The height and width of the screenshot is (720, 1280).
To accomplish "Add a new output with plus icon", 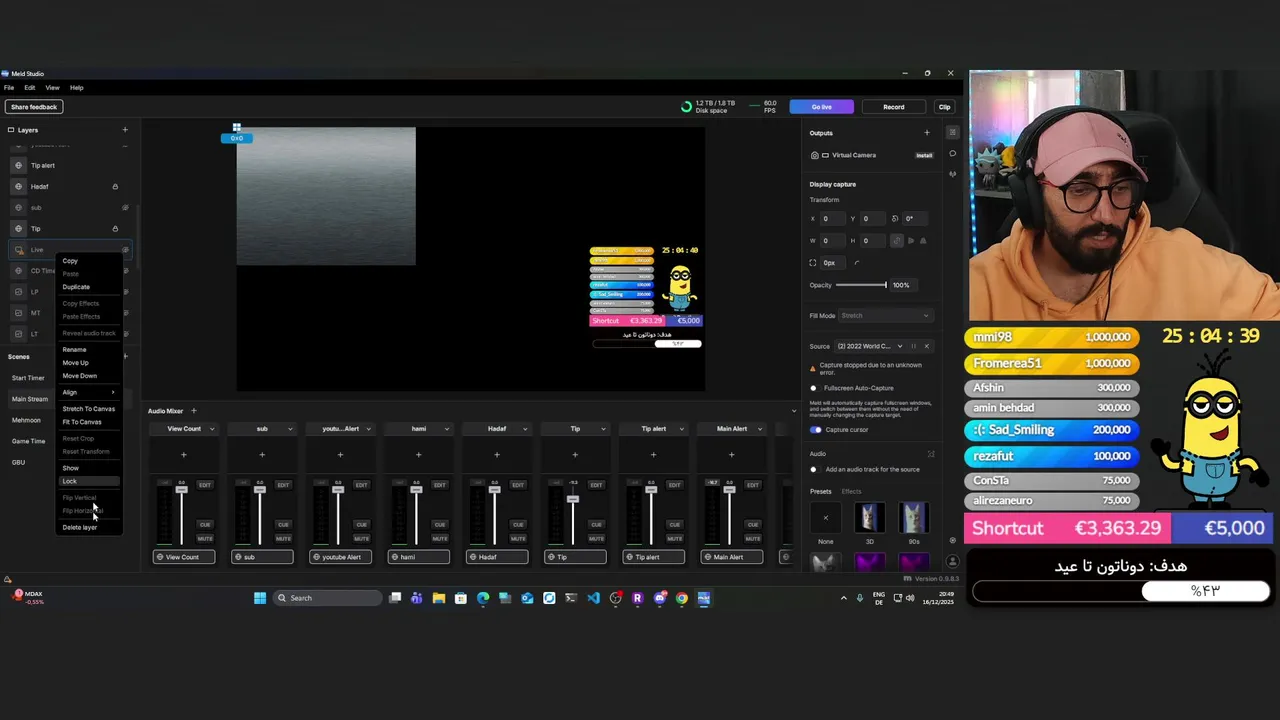I will pos(926,133).
